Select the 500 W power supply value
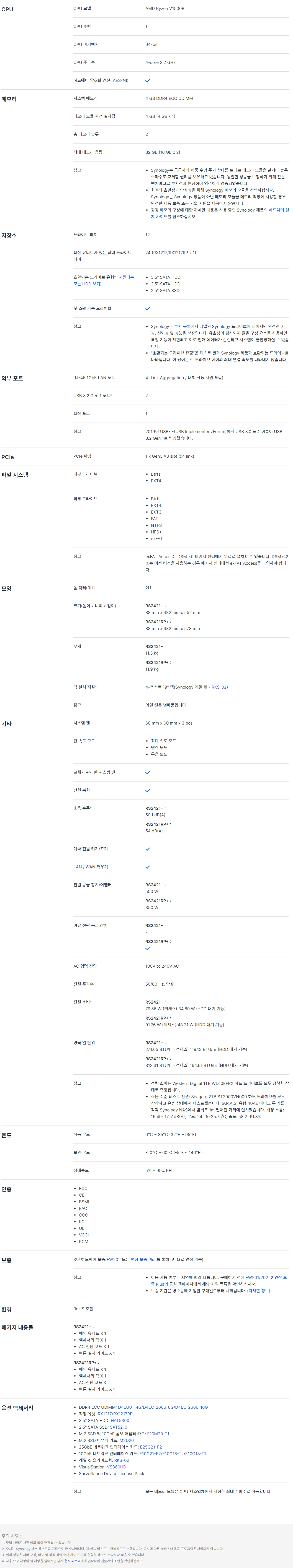Image resolution: width=293 pixels, height=1568 pixels. (152, 892)
